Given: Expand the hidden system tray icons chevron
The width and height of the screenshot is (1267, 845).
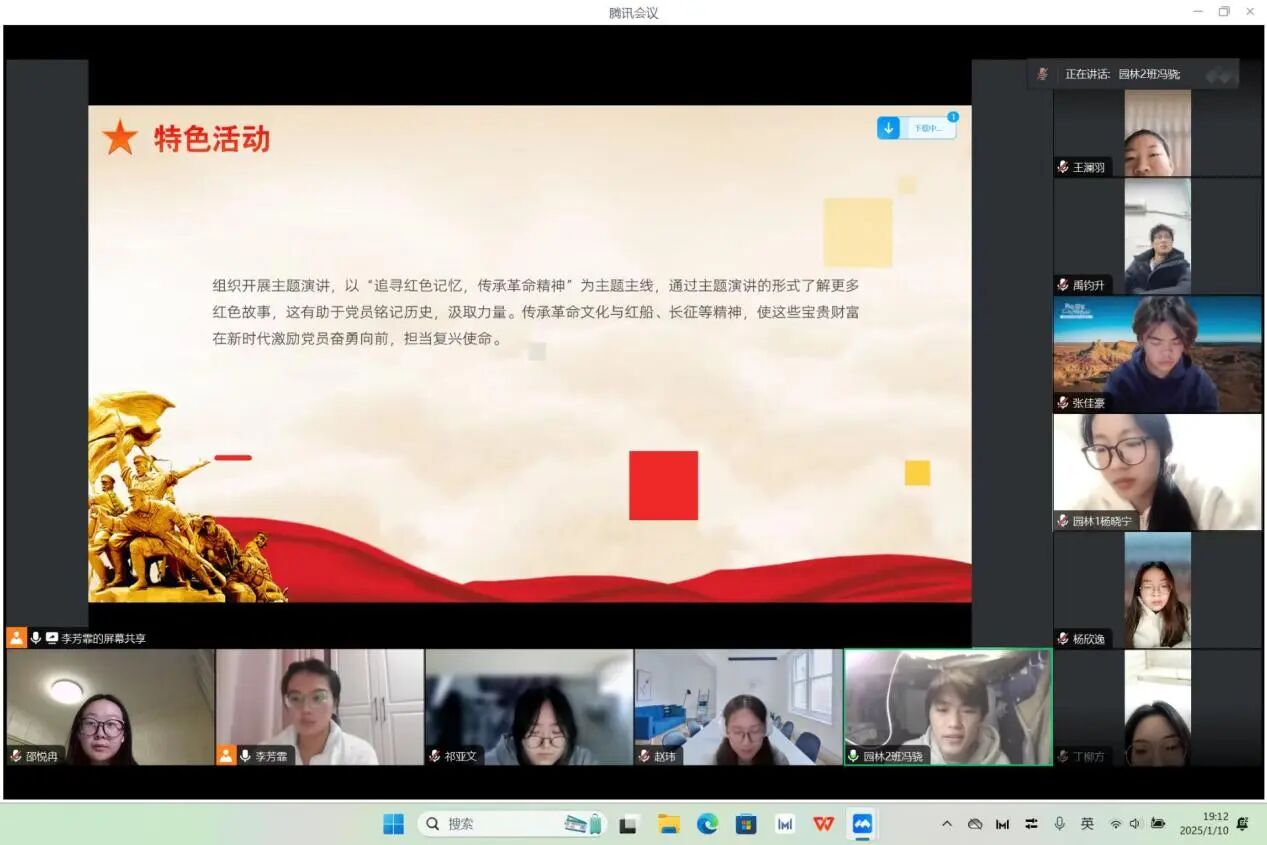Looking at the screenshot, I should click(x=946, y=824).
